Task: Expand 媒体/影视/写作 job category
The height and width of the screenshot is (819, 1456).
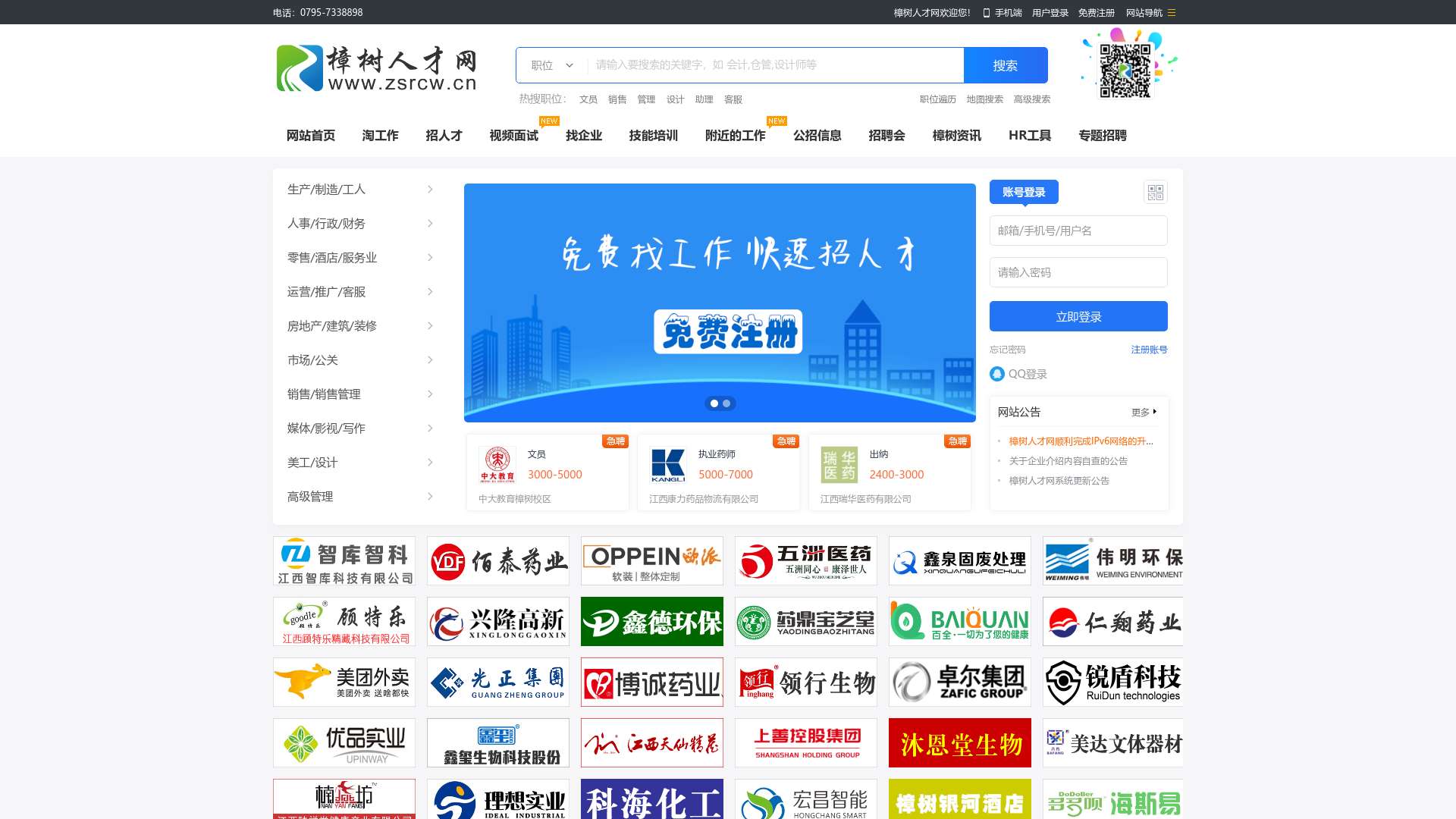Action: tap(360, 428)
